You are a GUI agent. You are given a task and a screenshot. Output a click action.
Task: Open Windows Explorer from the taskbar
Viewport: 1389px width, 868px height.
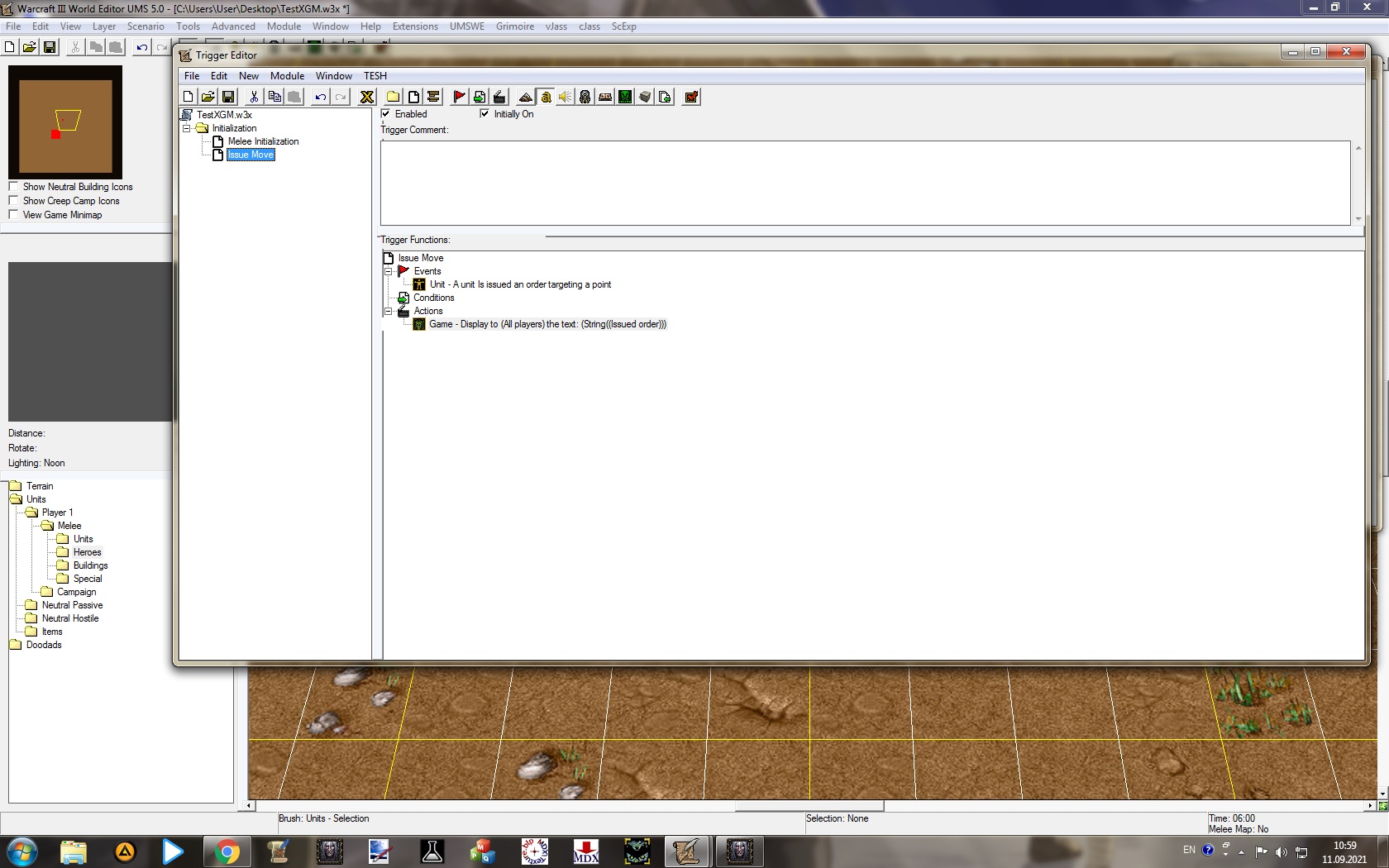click(73, 851)
